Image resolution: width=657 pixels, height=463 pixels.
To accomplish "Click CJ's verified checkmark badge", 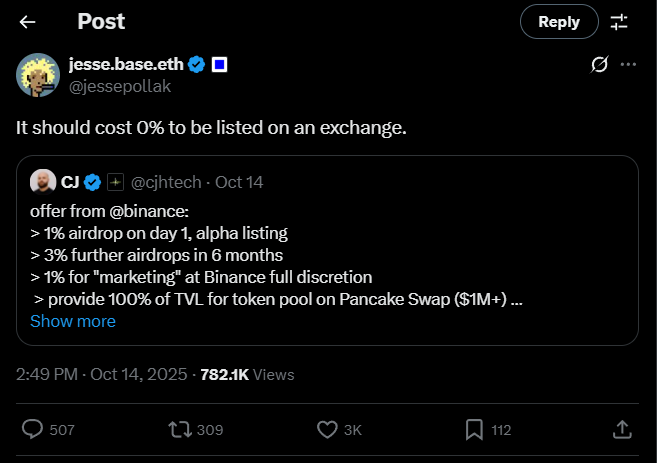I will coord(93,182).
